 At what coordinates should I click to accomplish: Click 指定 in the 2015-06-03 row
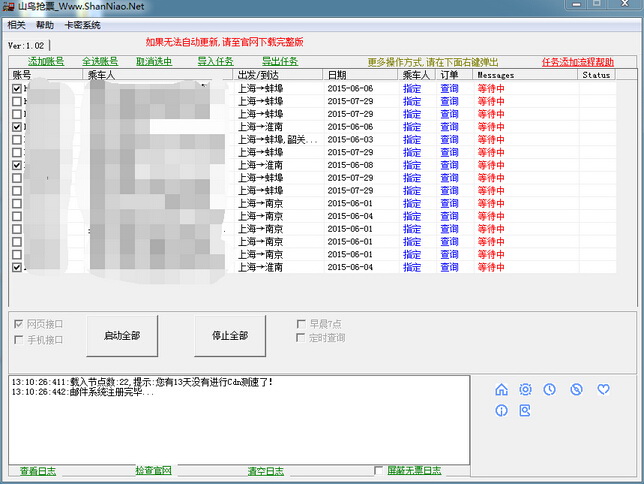(412, 140)
